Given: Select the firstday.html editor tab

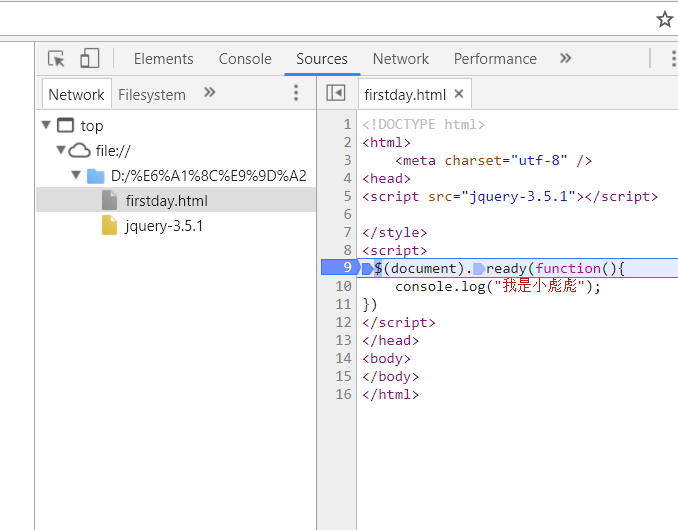Looking at the screenshot, I should coord(405,95).
